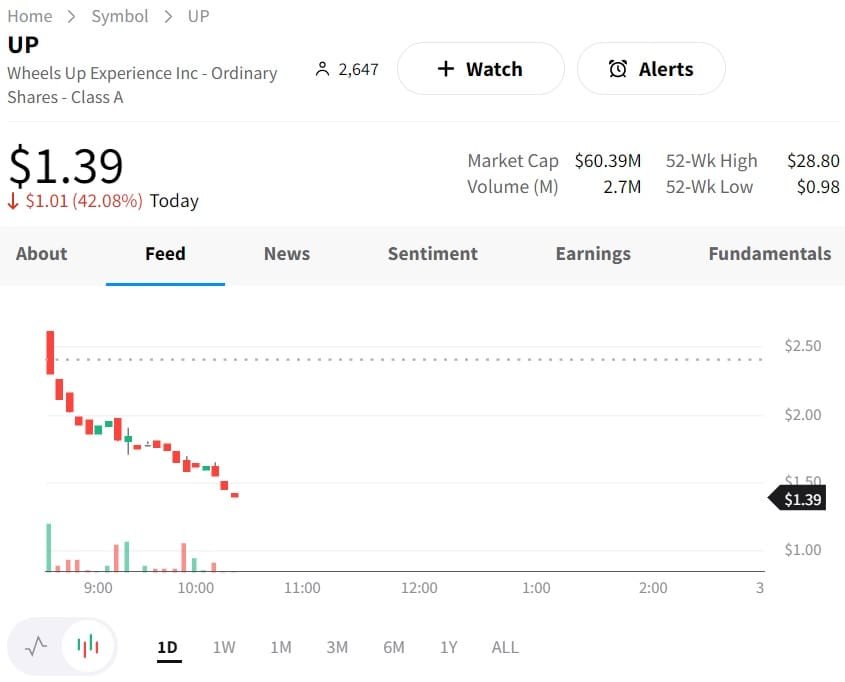Click the alarm clock Alerts icon
Viewport: 845px width, 682px height.
pyautogui.click(x=618, y=69)
